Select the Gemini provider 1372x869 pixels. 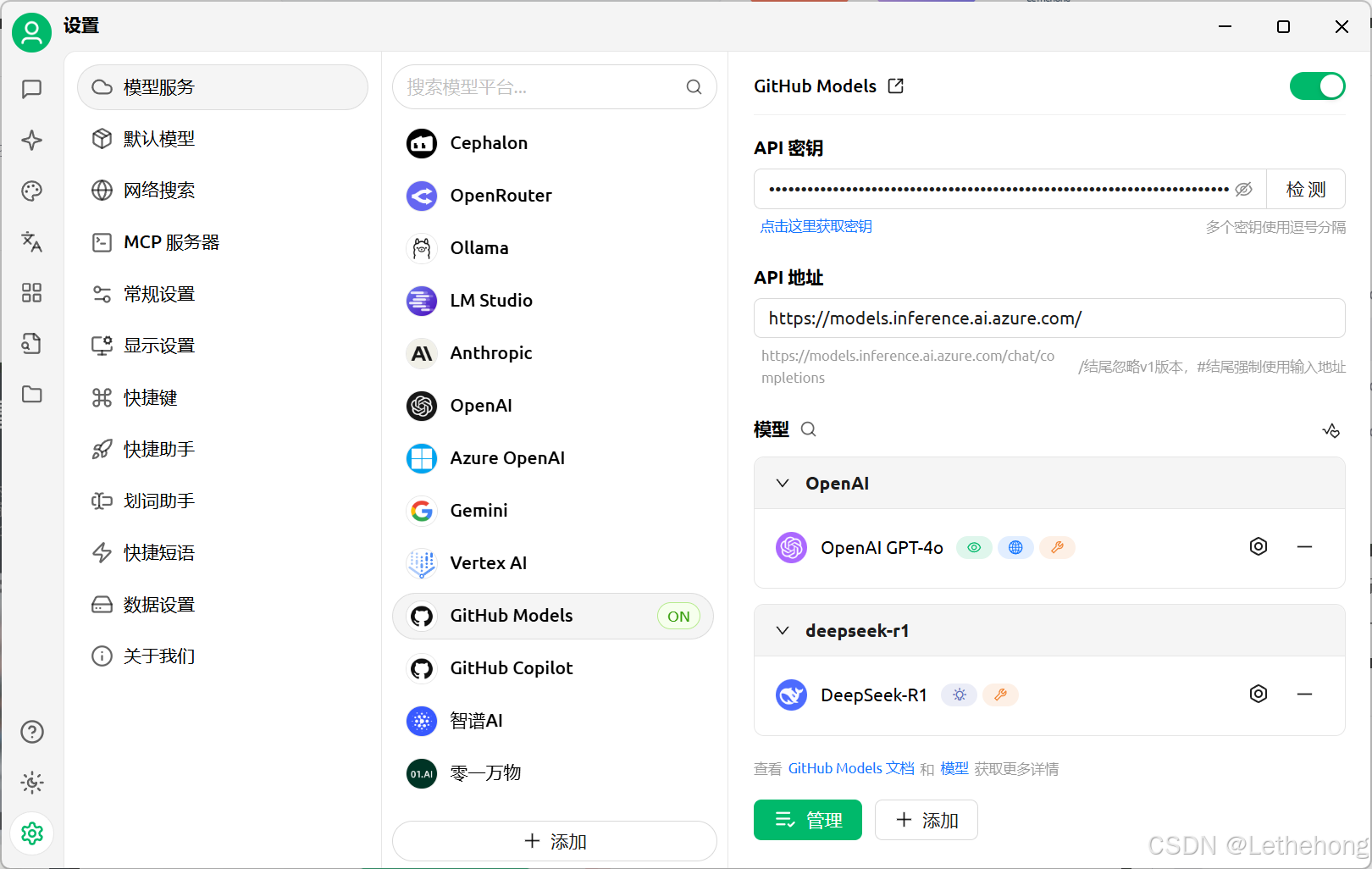click(553, 511)
